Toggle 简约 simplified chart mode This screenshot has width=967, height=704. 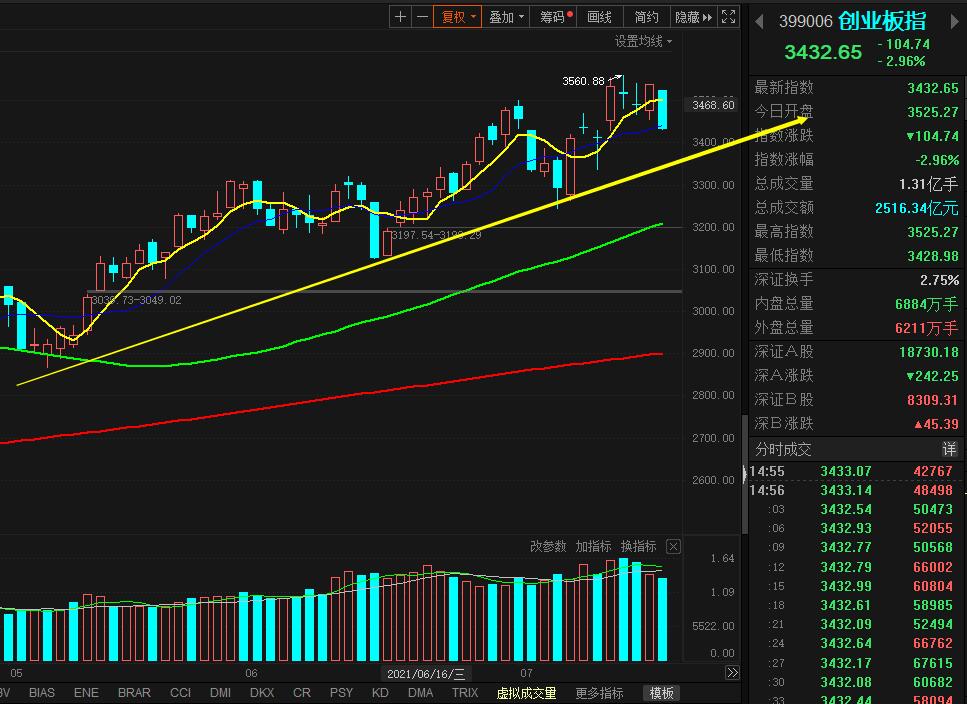pyautogui.click(x=647, y=17)
